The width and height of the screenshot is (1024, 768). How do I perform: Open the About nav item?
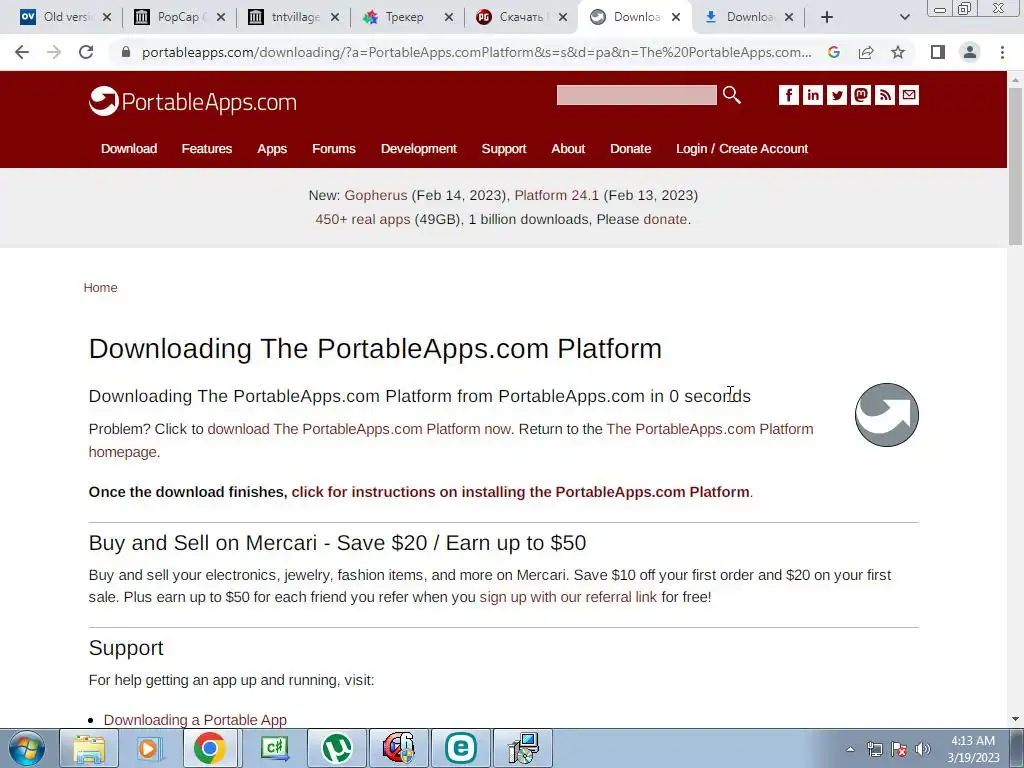(568, 148)
